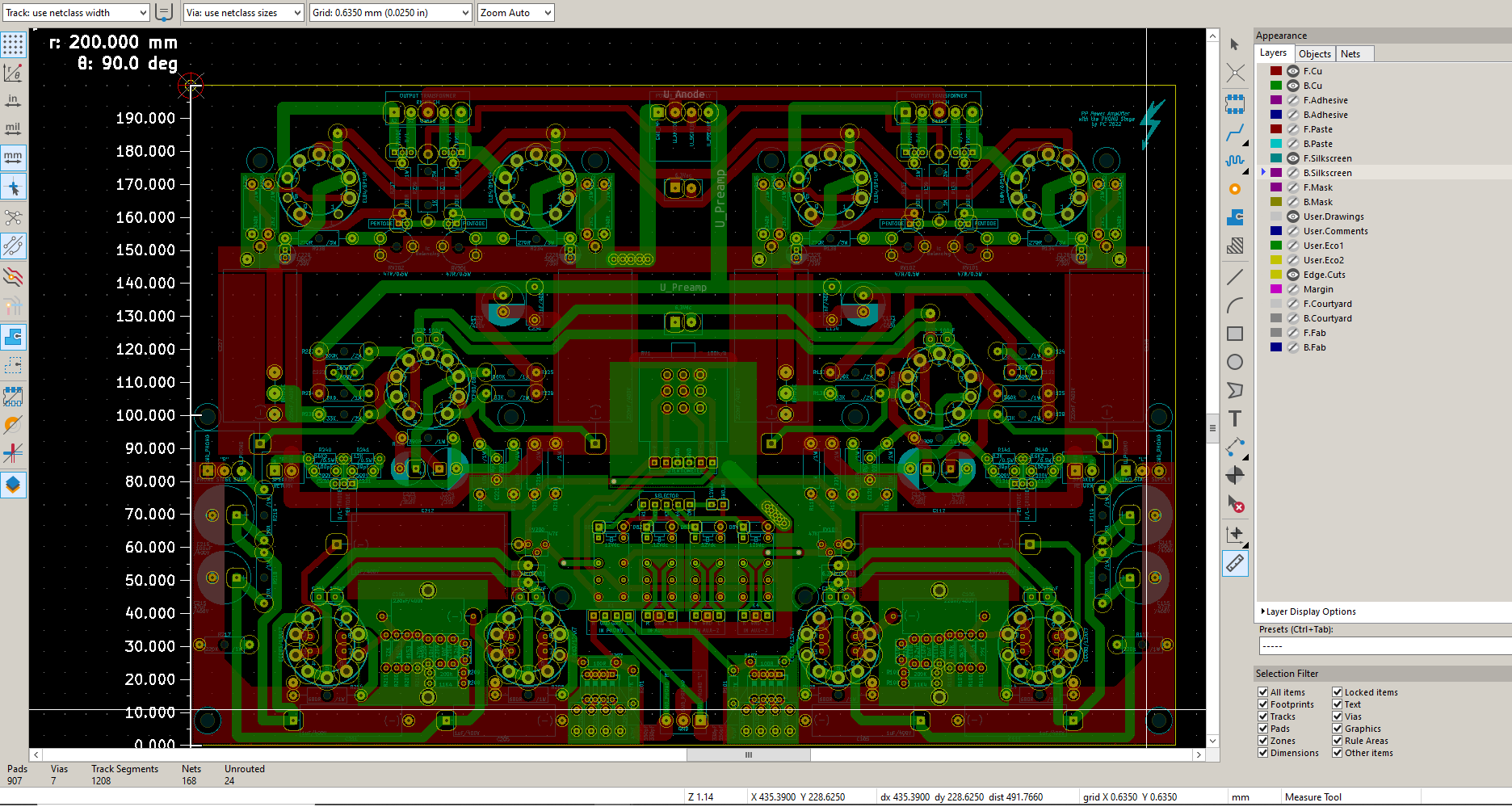Toggle polar coordinates display

[x=14, y=74]
